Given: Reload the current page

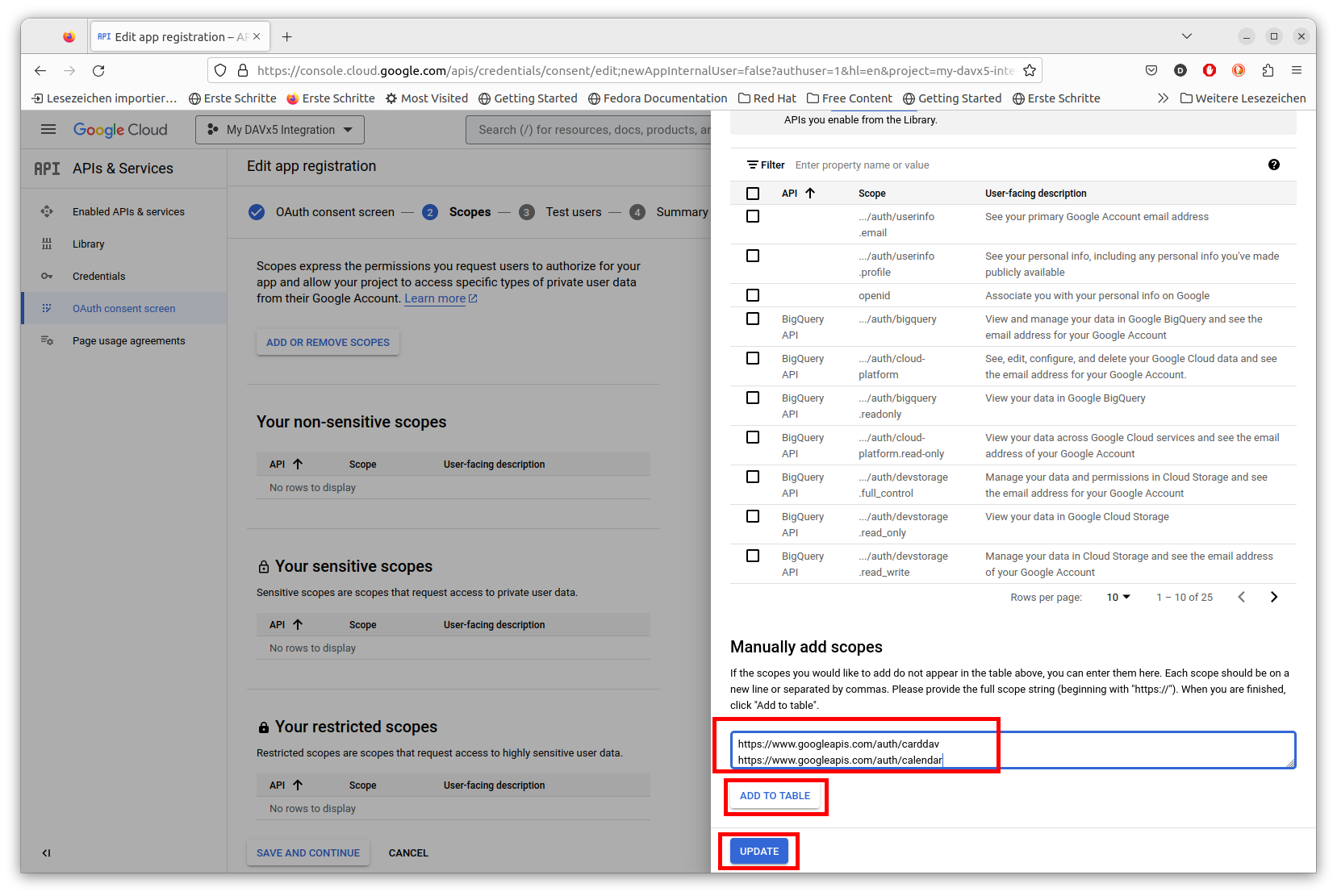Looking at the screenshot, I should point(98,71).
